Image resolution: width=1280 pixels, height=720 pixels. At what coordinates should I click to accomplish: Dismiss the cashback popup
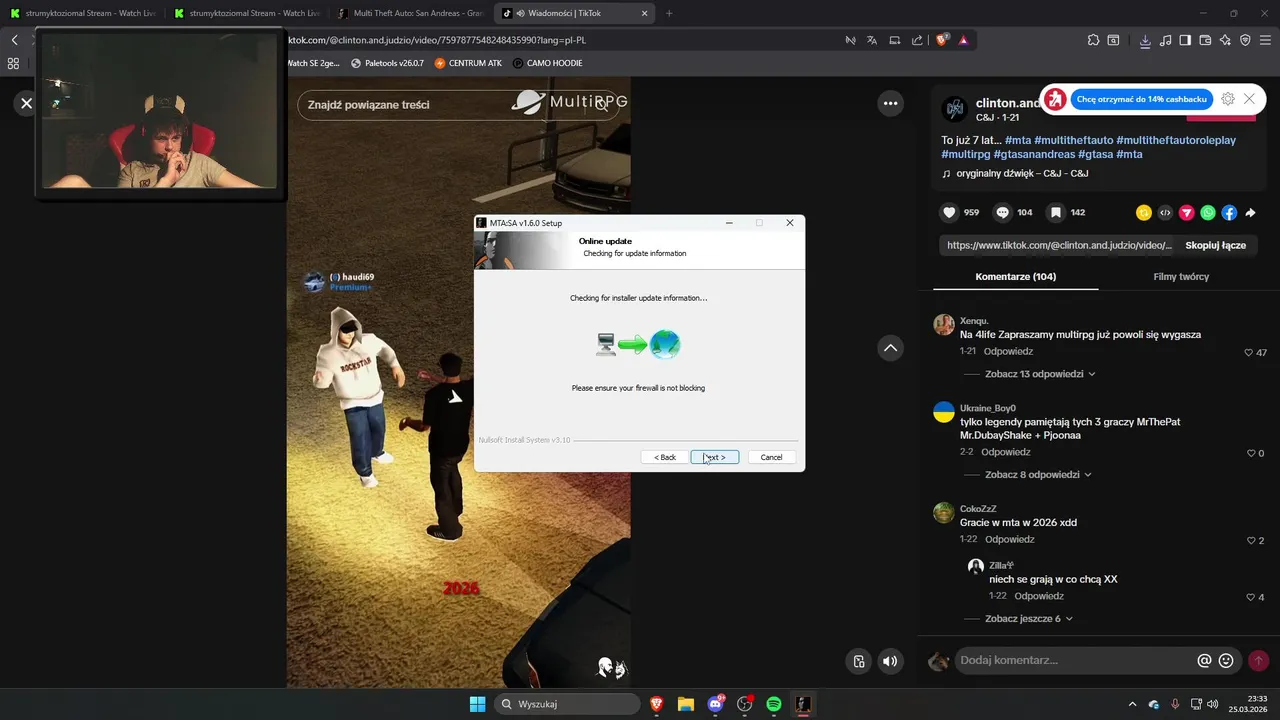click(x=1250, y=99)
